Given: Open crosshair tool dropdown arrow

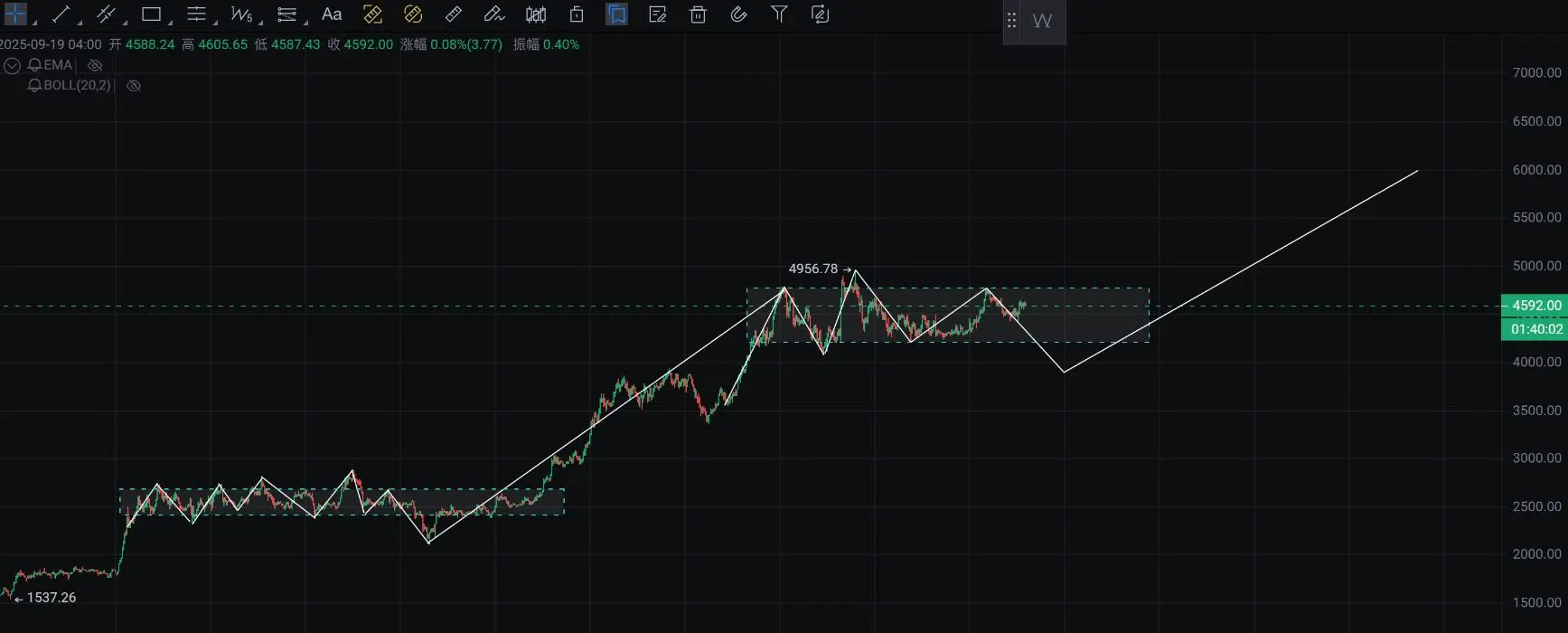Looking at the screenshot, I should (x=34, y=21).
